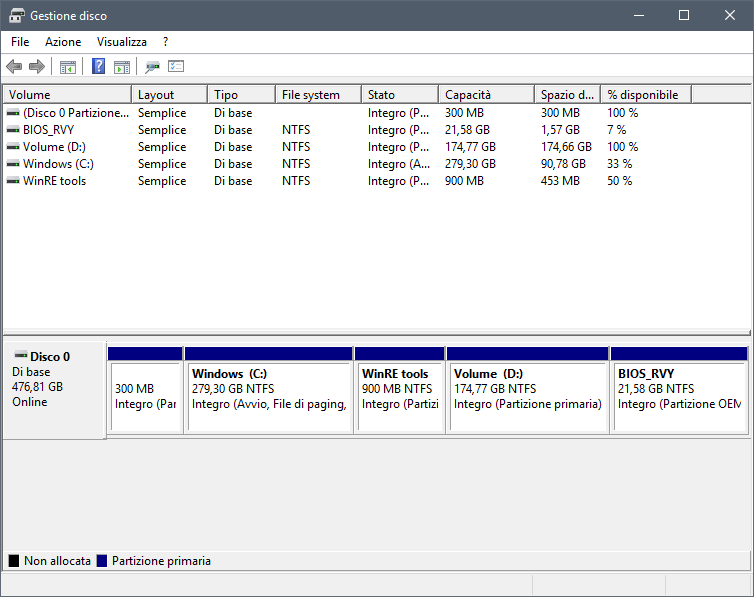Image resolution: width=754 pixels, height=597 pixels.
Task: Click the black Non allocata legend swatch
Action: click(14, 560)
